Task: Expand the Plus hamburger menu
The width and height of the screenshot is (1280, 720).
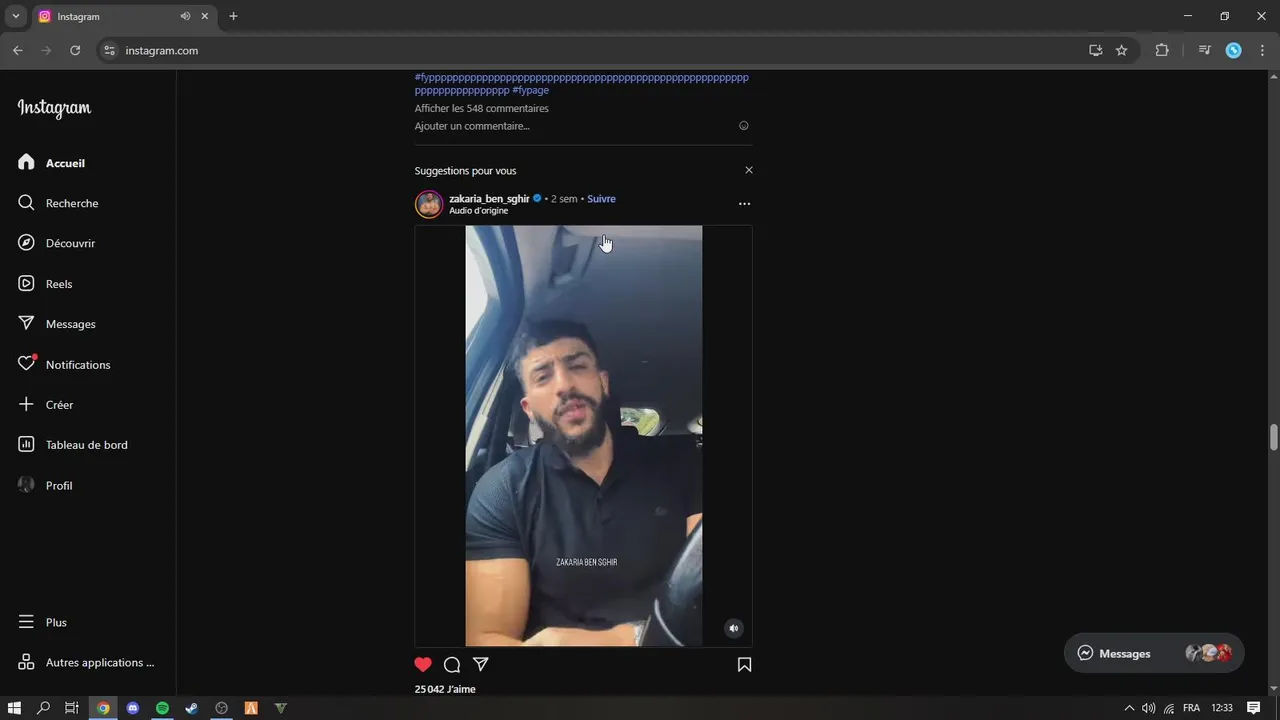Action: (x=56, y=622)
